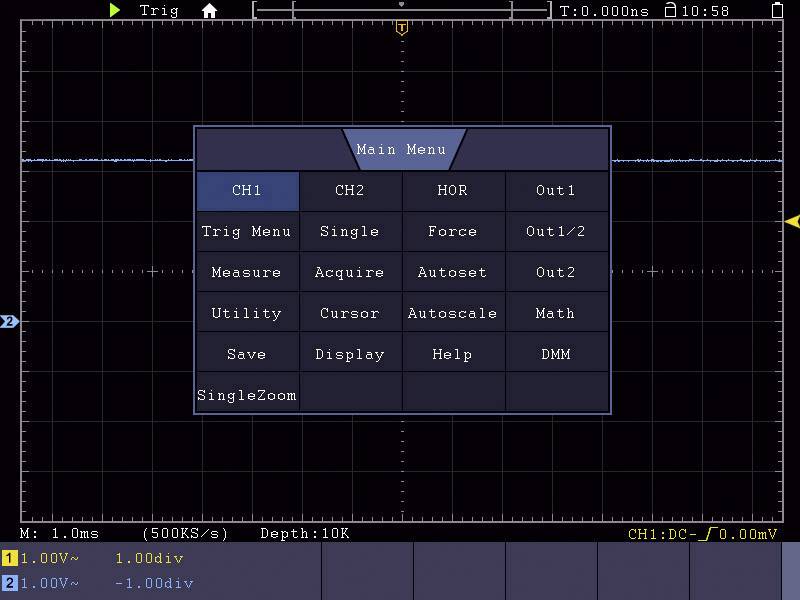This screenshot has height=600, width=800.
Task: Click the blue CH2 channel badge
Action: tap(8, 580)
